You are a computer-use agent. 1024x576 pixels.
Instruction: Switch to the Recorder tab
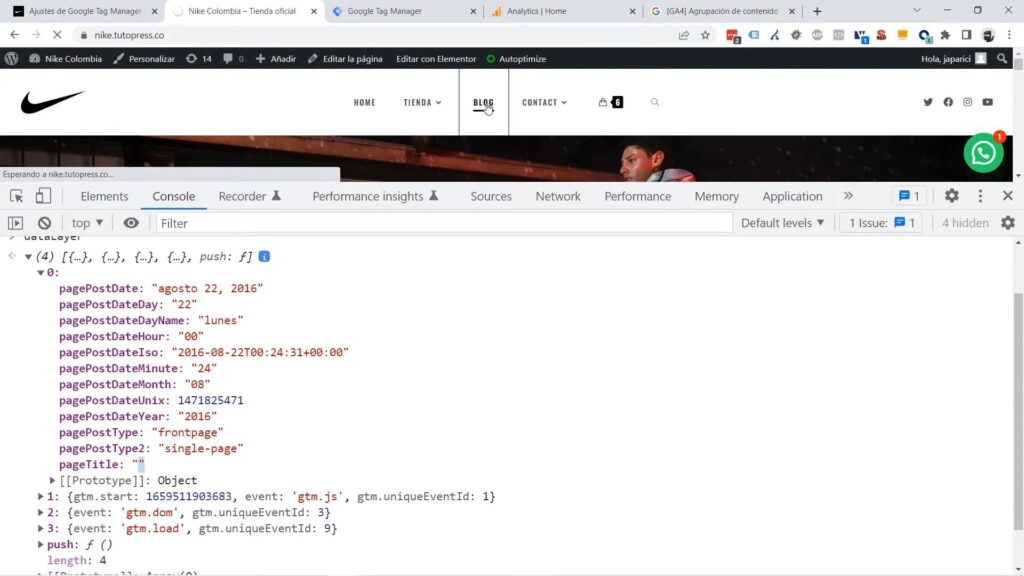pos(249,196)
